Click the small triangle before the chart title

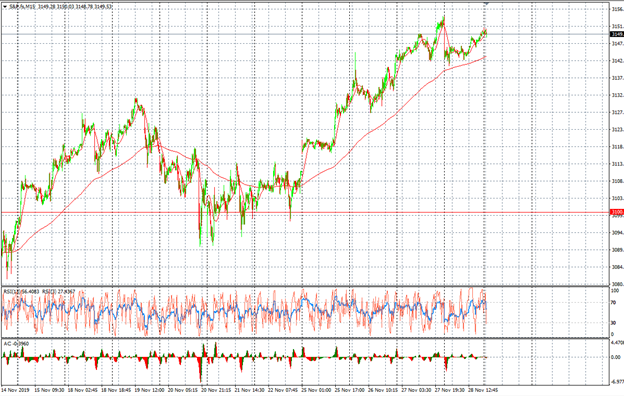pos(5,6)
